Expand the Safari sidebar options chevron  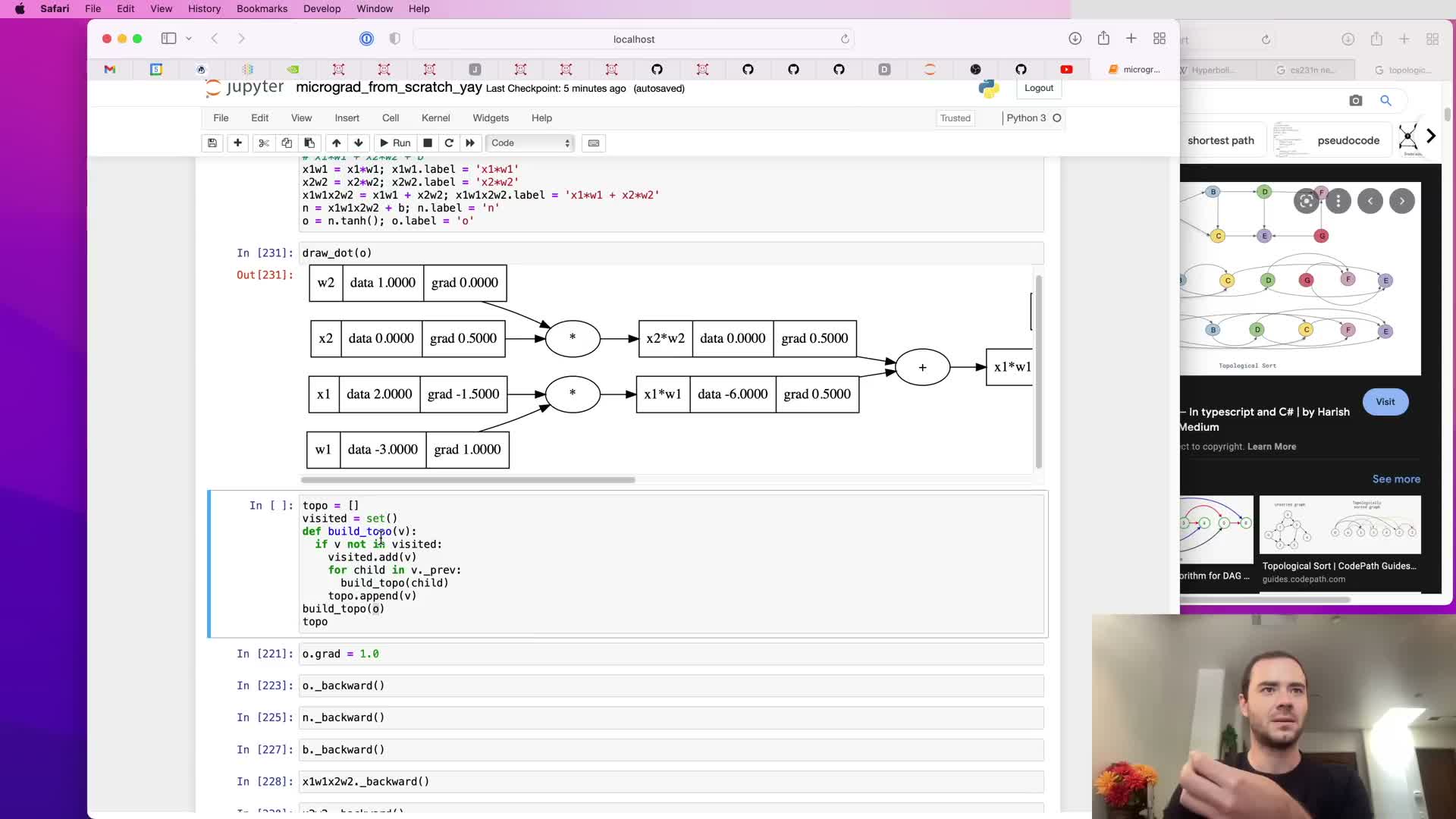[189, 39]
